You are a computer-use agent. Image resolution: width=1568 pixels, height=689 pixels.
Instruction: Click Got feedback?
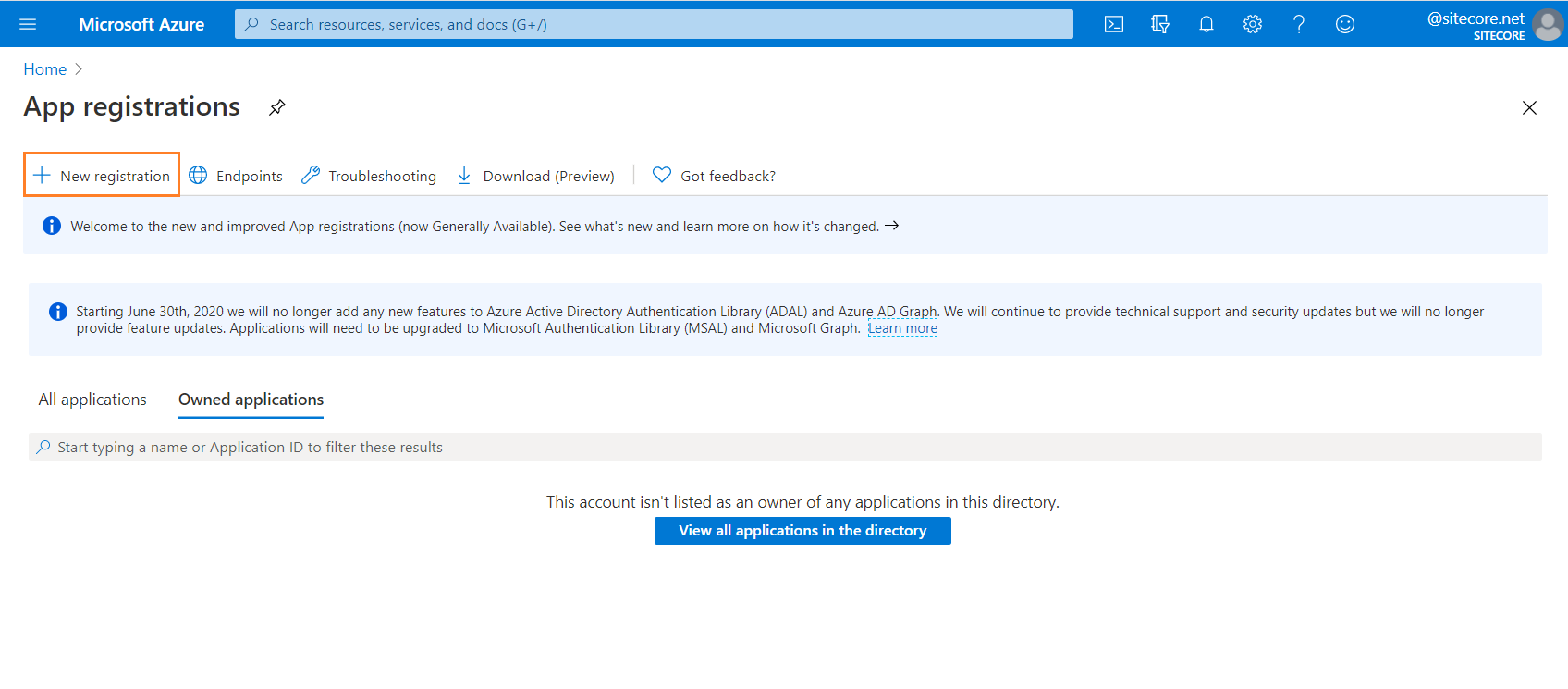(x=714, y=176)
